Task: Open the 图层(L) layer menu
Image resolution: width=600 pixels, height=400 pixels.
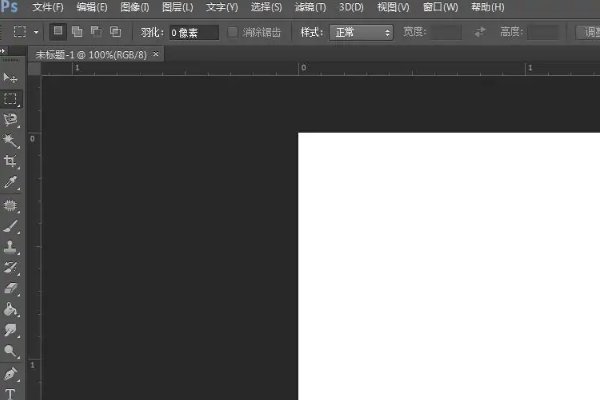Action: click(177, 8)
